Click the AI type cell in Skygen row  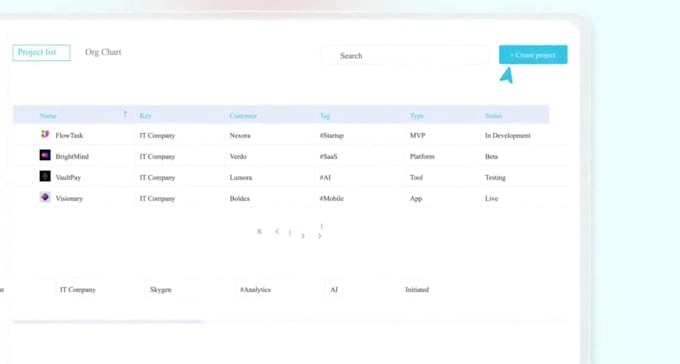click(x=334, y=289)
